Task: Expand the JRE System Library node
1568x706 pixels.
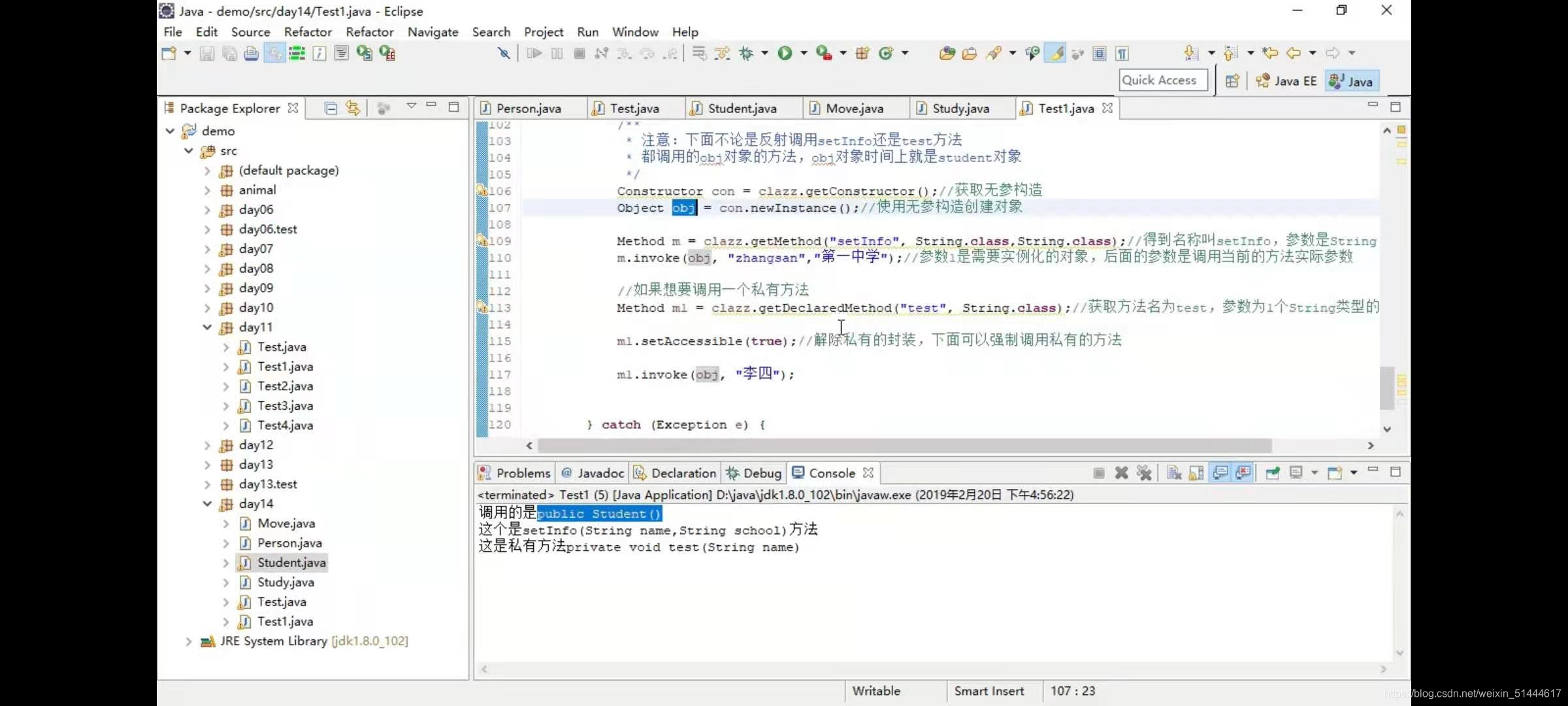Action: pos(189,641)
